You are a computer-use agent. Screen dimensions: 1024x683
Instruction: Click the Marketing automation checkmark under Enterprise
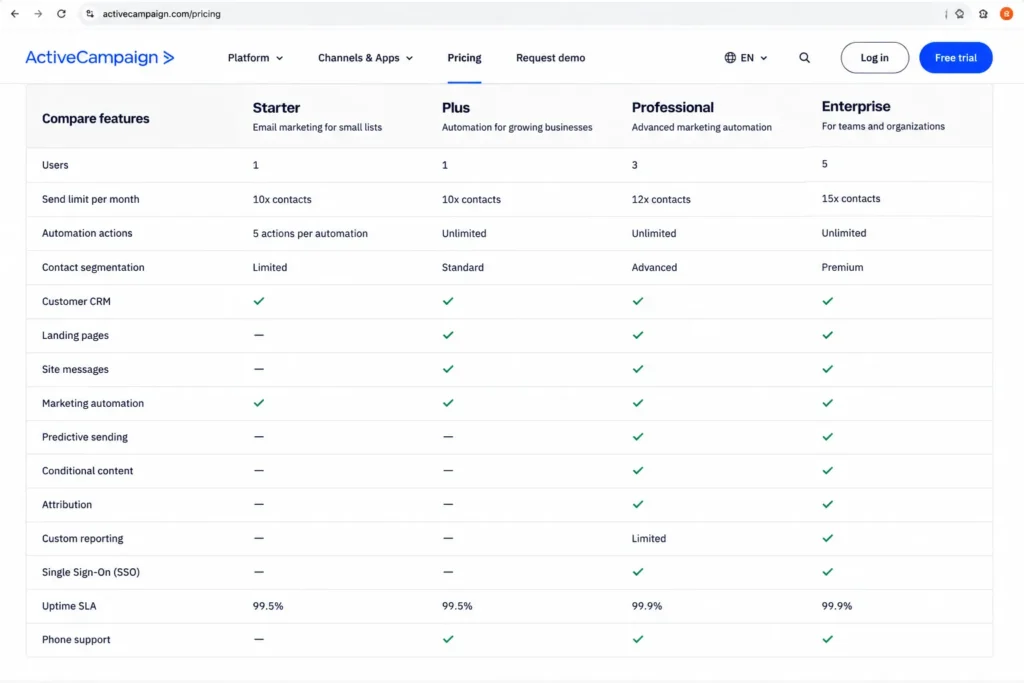tap(827, 403)
